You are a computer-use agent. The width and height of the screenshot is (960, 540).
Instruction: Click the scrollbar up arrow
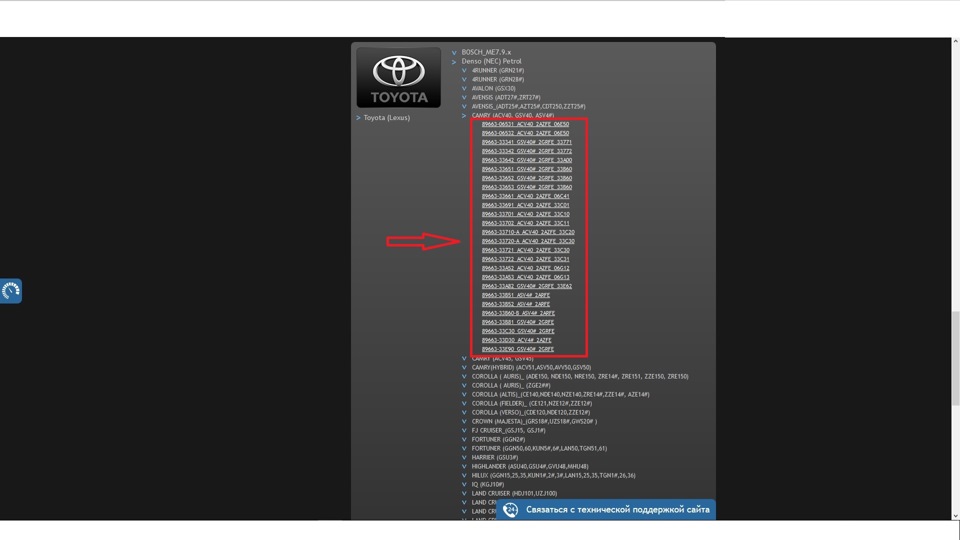click(955, 41)
